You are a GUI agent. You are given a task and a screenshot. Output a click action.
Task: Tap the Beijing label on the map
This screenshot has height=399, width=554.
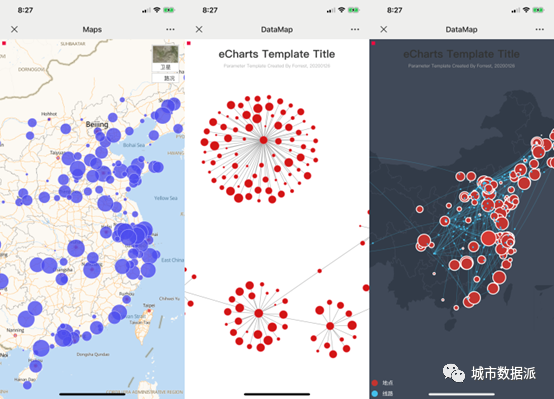point(97,124)
